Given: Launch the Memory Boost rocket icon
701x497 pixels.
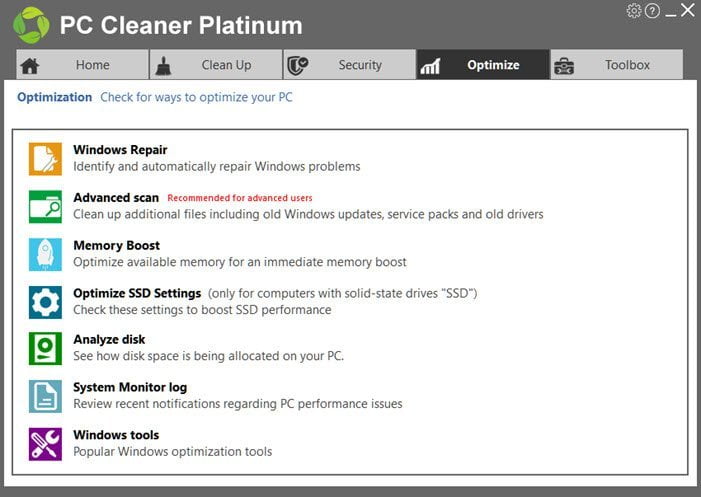Looking at the screenshot, I should coord(45,254).
